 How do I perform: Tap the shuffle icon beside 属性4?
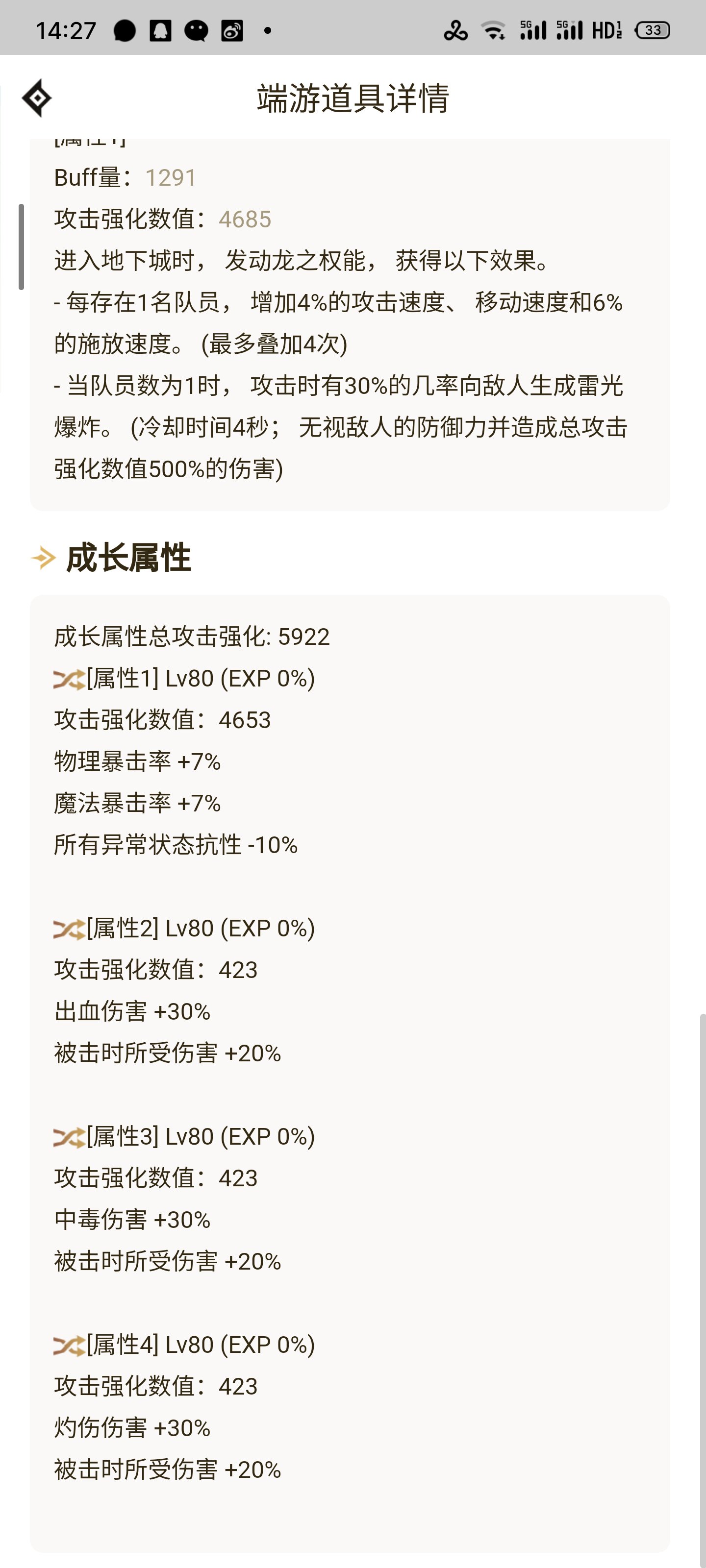click(69, 1346)
